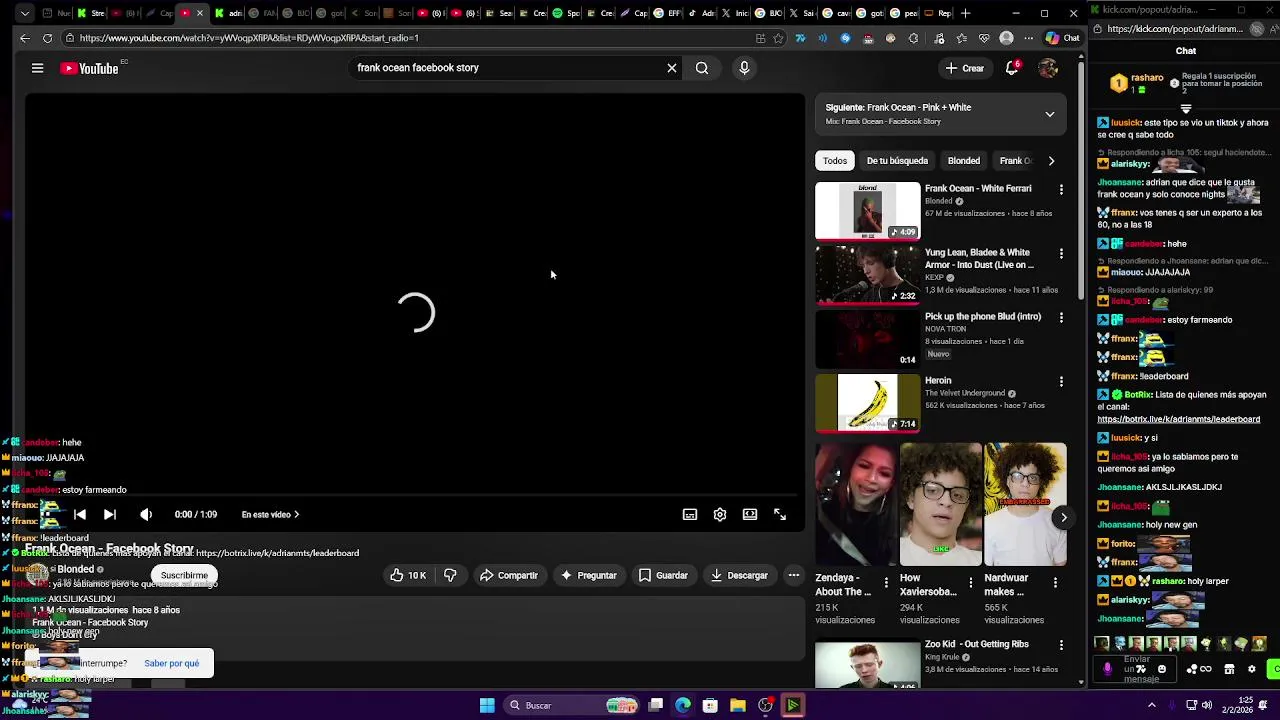Open a new browser tab
The image size is (1280, 720).
coord(965,13)
